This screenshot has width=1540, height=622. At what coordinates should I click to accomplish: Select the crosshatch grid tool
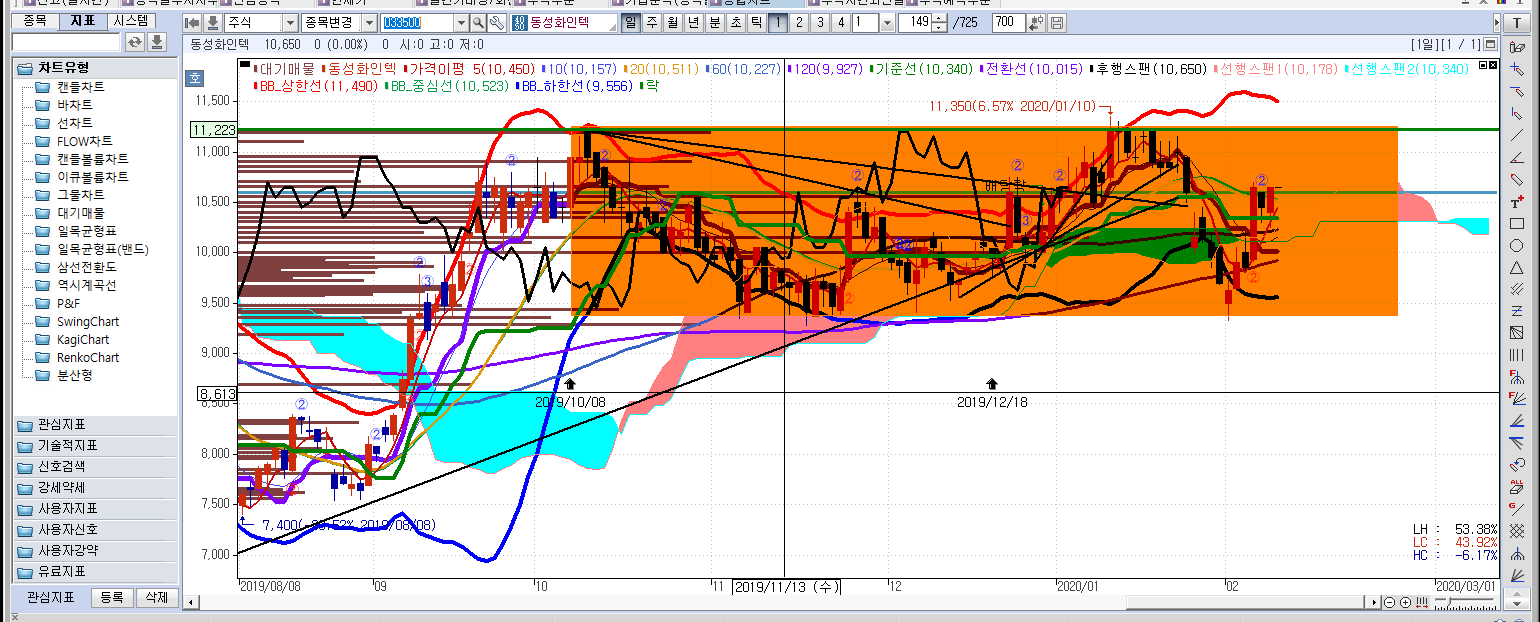pos(1517,530)
